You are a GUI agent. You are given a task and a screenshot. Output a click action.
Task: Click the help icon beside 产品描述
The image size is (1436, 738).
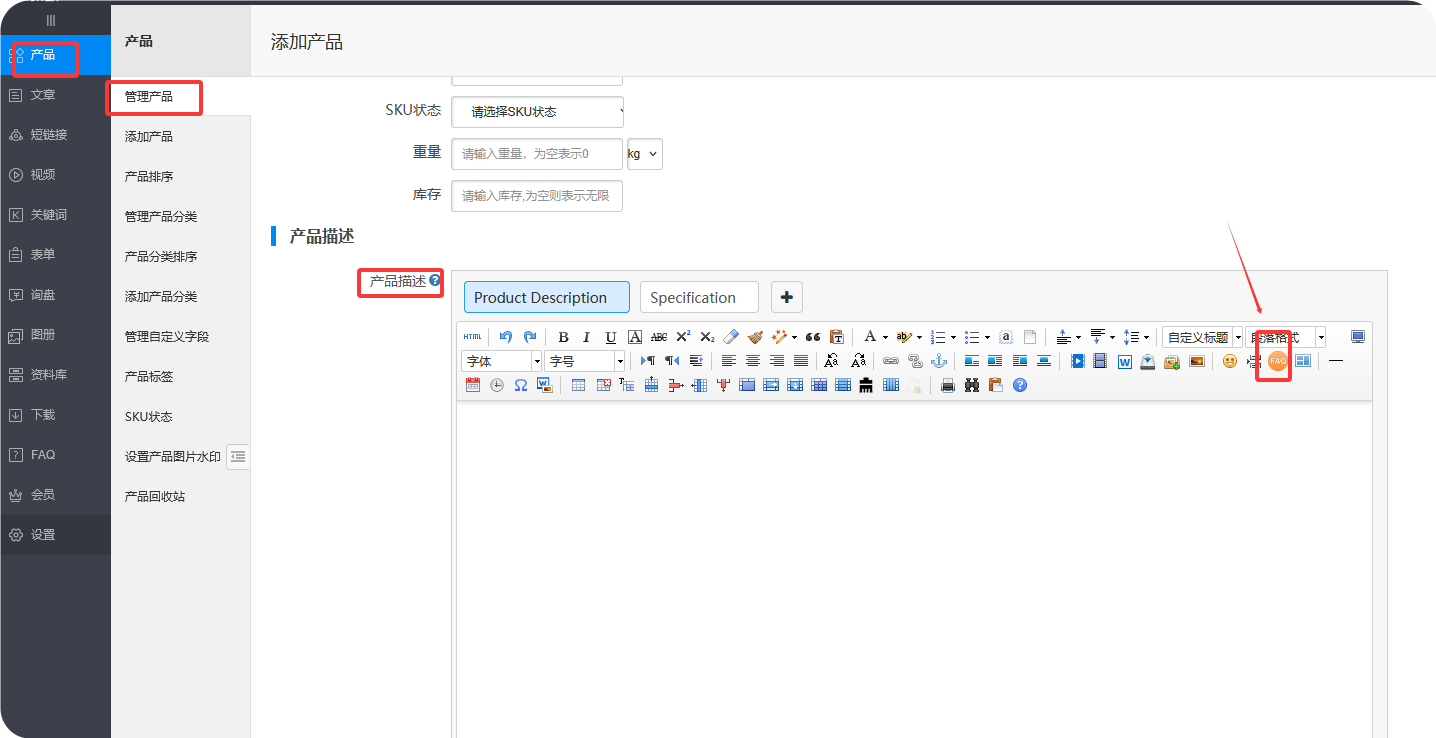pos(435,281)
